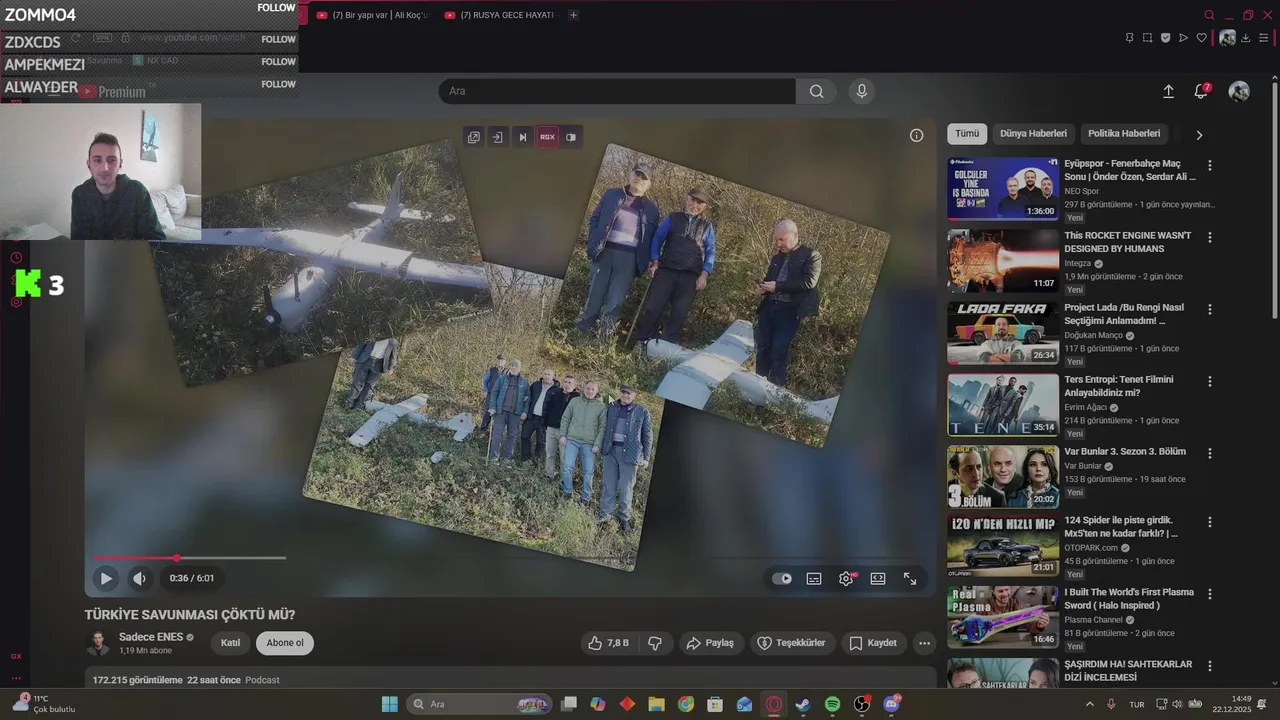Image resolution: width=1280 pixels, height=720 pixels.
Task: Activate voice search microphone
Action: [x=862, y=91]
